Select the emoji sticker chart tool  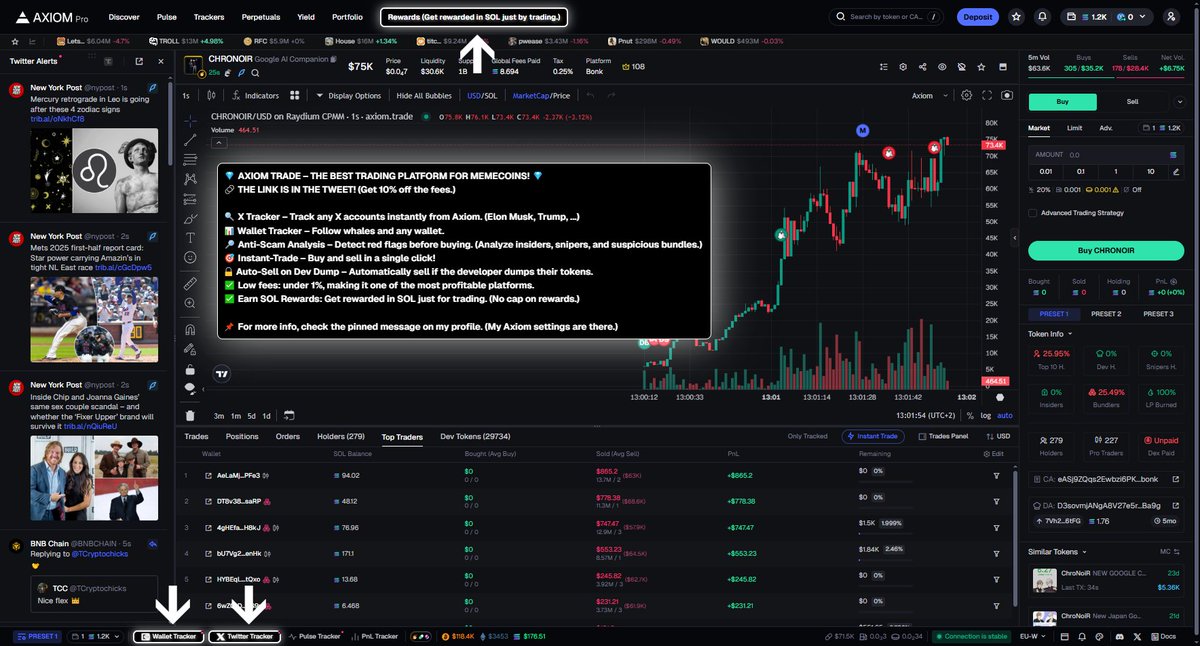pos(190,258)
